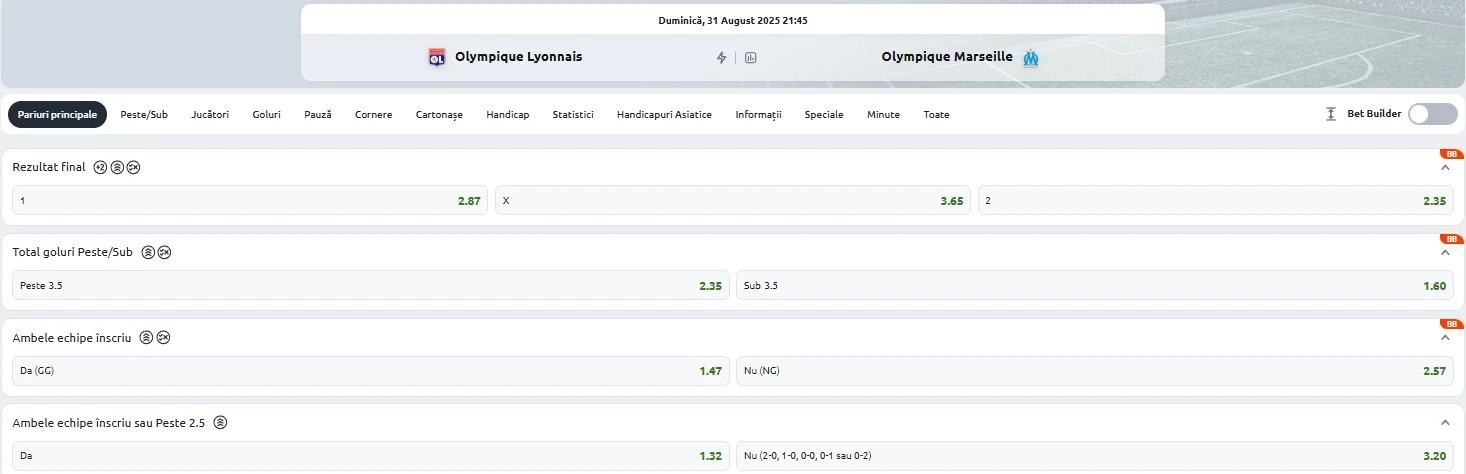
Task: Click the Total goluri Peste/Sub section title
Action: (x=72, y=252)
